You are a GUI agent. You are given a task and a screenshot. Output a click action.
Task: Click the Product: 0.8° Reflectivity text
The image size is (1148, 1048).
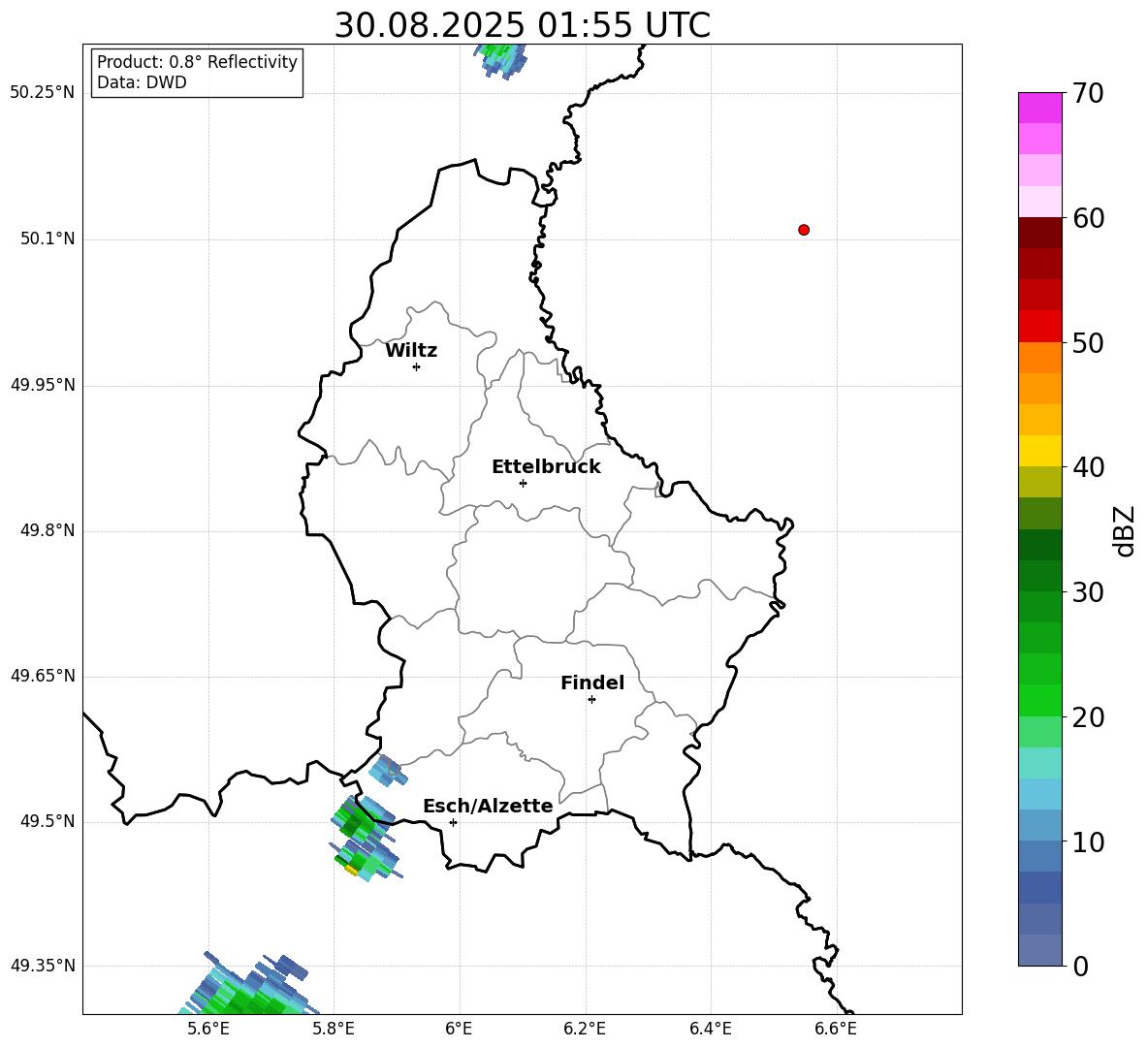click(197, 61)
